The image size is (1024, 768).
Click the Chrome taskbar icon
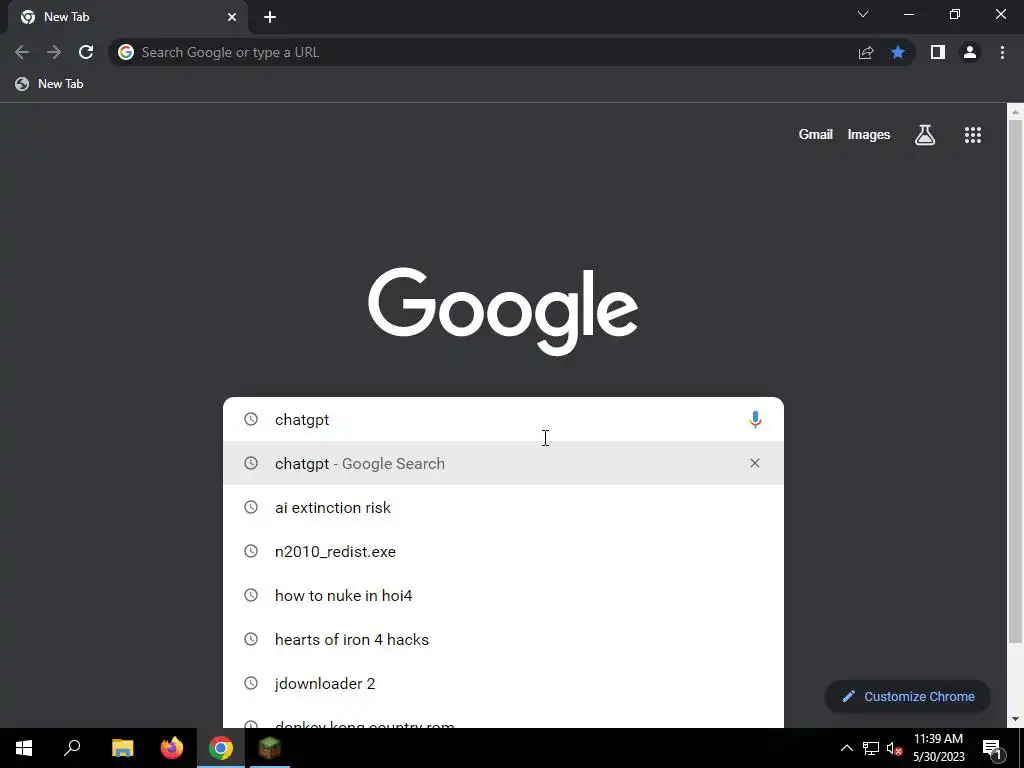(221, 748)
